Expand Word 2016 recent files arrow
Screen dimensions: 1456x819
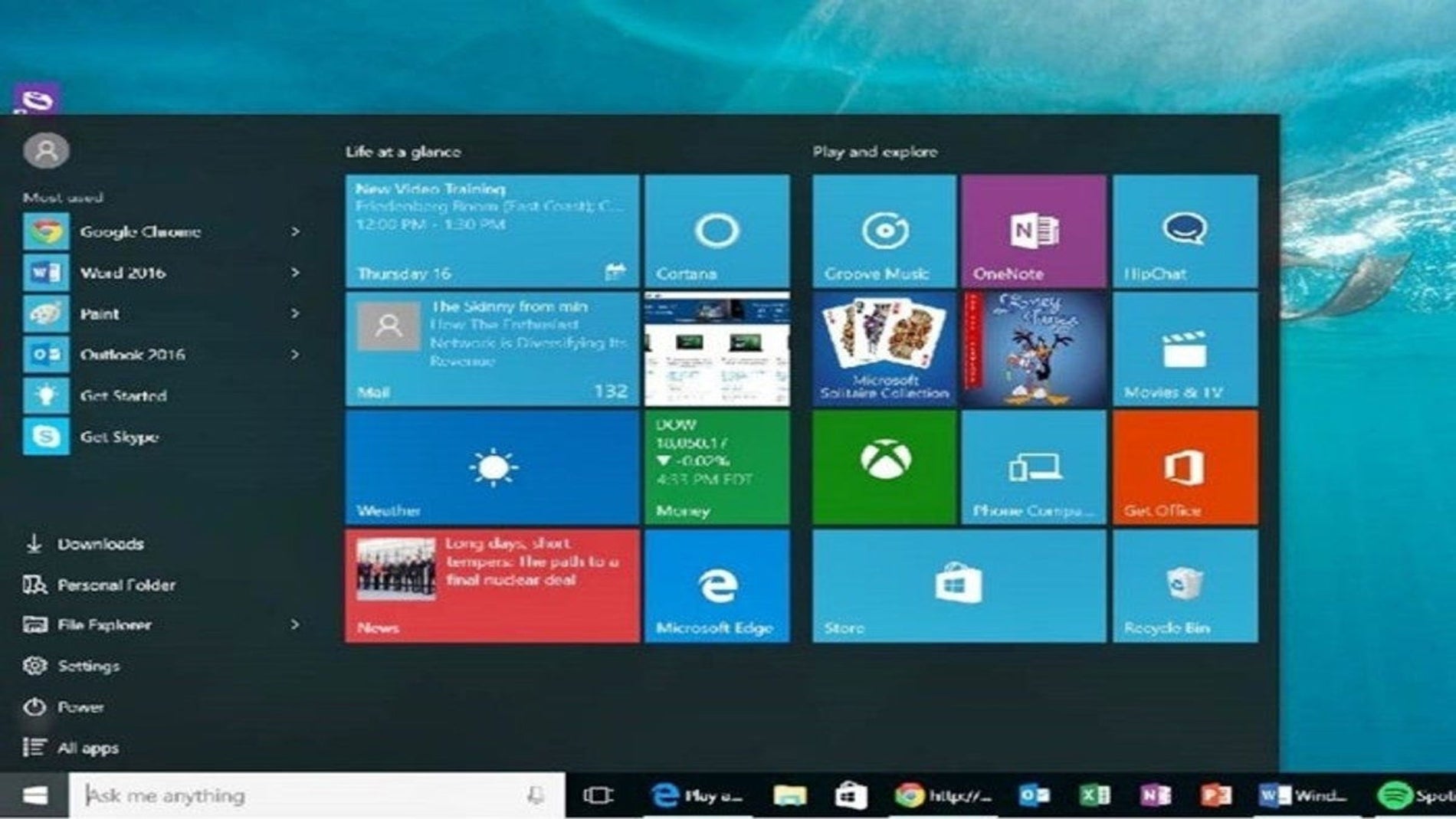coord(295,273)
